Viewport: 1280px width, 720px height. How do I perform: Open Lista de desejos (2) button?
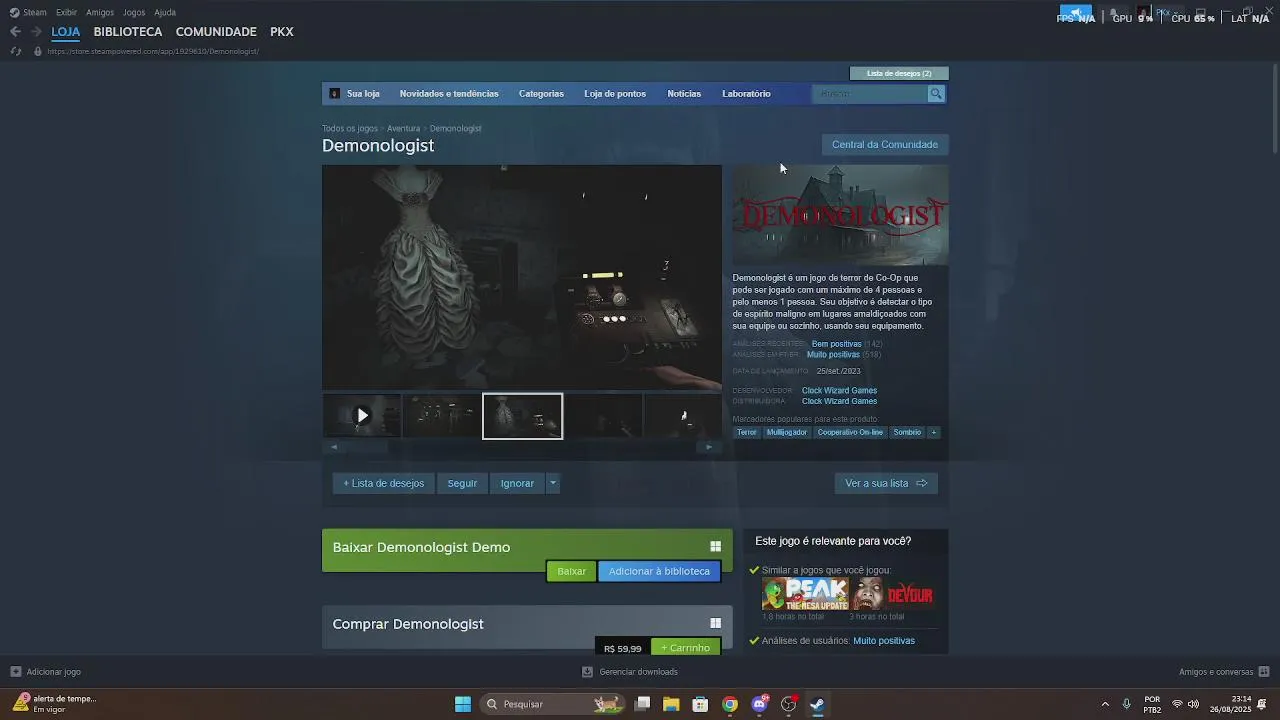[x=899, y=73]
